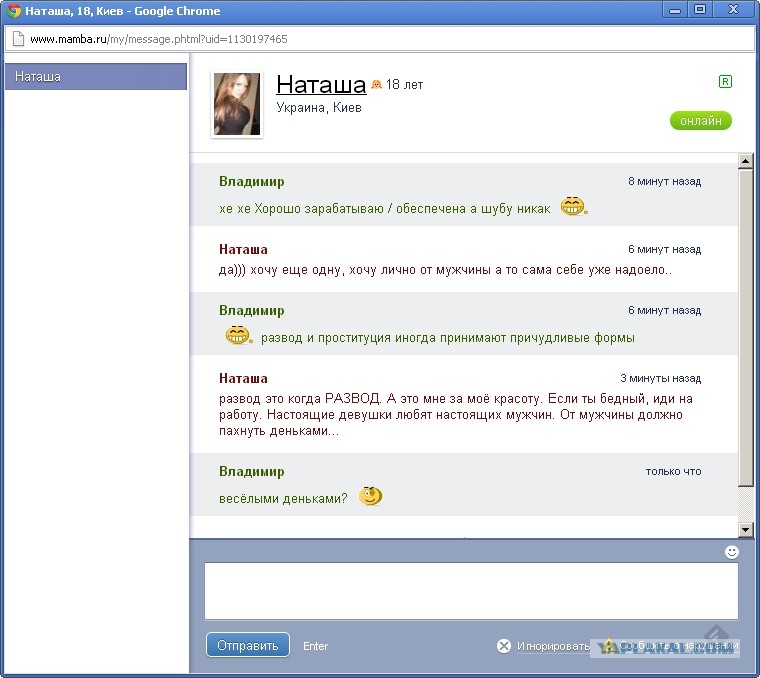The image size is (760, 678).
Task: Focus the message text input box
Action: (x=471, y=591)
